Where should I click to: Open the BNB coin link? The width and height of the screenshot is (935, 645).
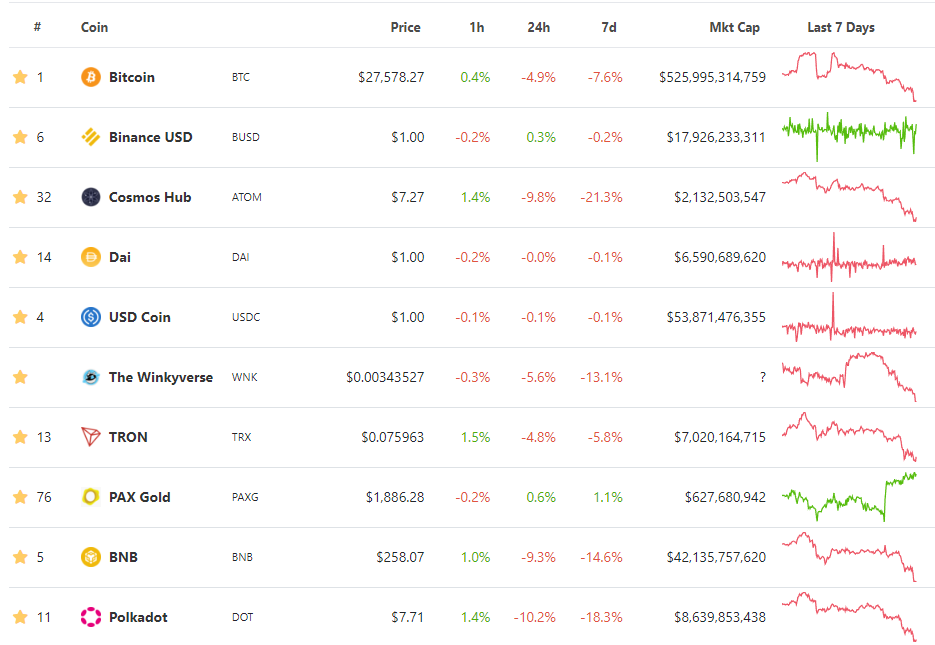123,557
